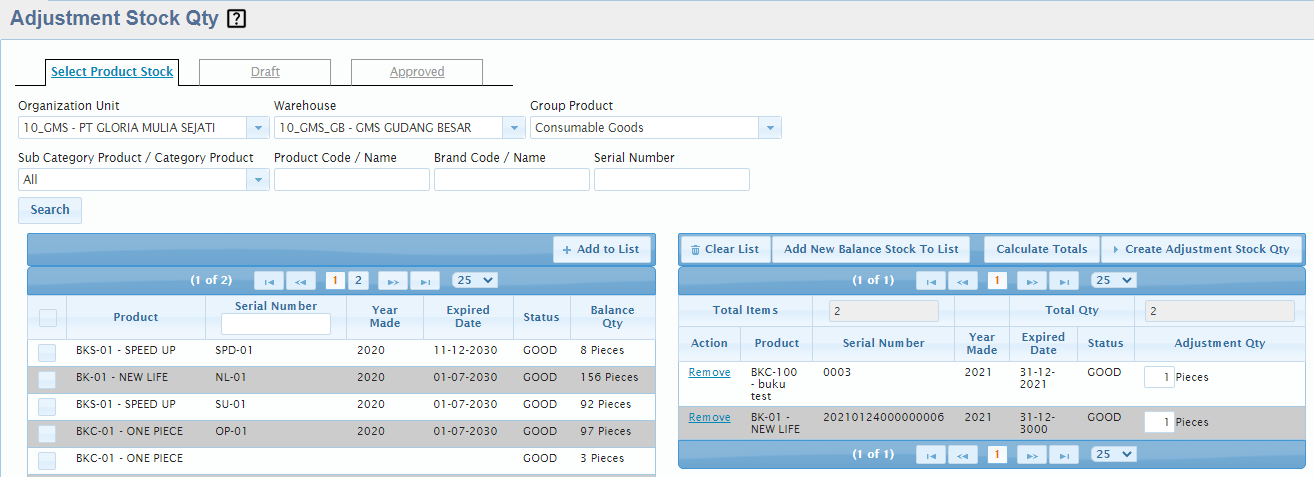Open rows-per-page dropdown in bottom right paginator
1314x477 pixels.
(1114, 455)
